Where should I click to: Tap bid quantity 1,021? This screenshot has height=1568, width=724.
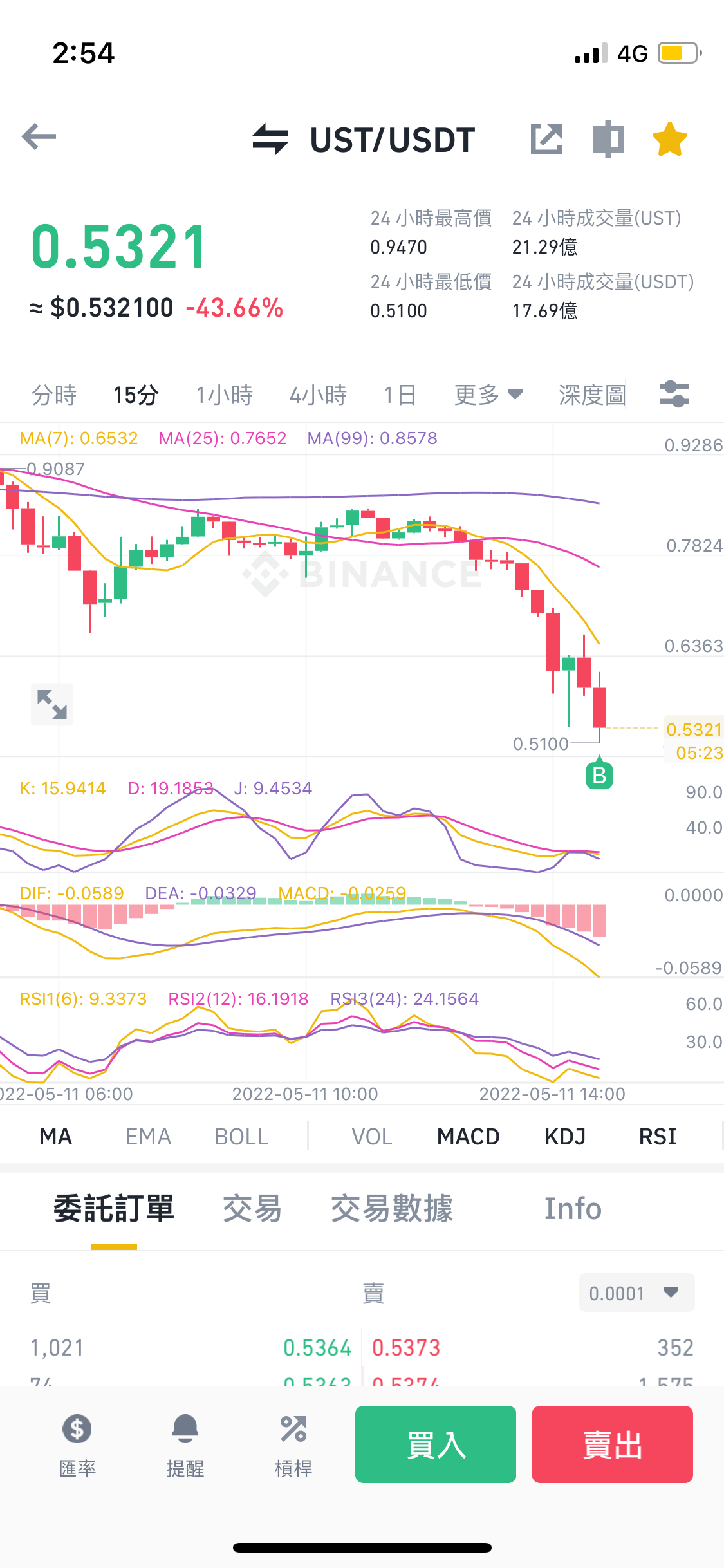tap(57, 1348)
